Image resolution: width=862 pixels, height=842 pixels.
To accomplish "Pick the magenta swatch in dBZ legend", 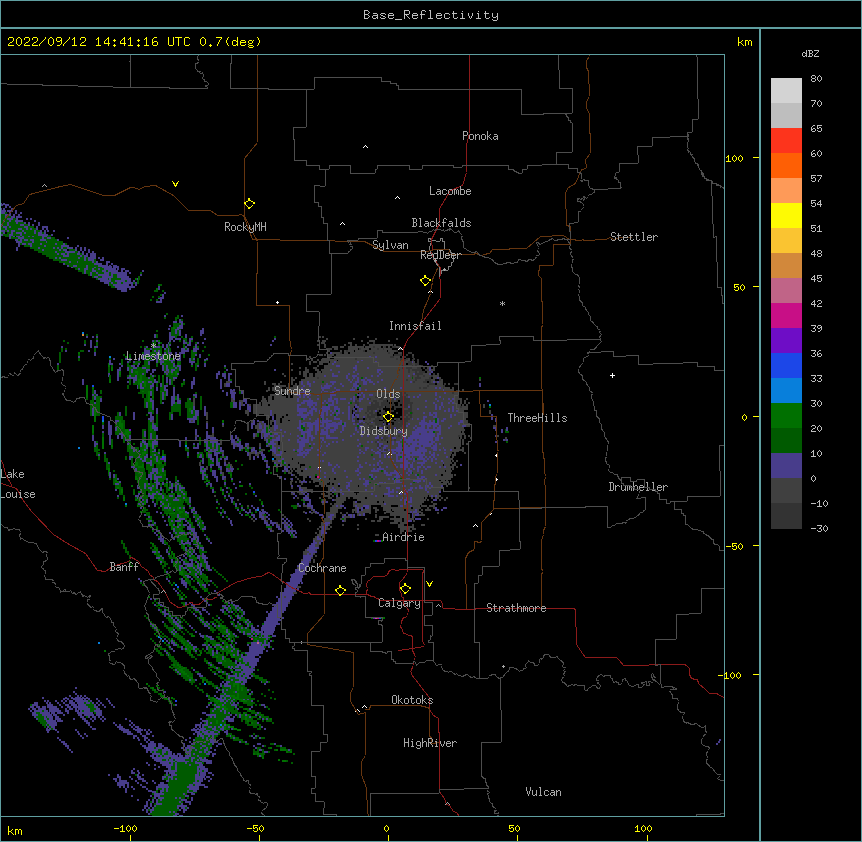I will [786, 315].
